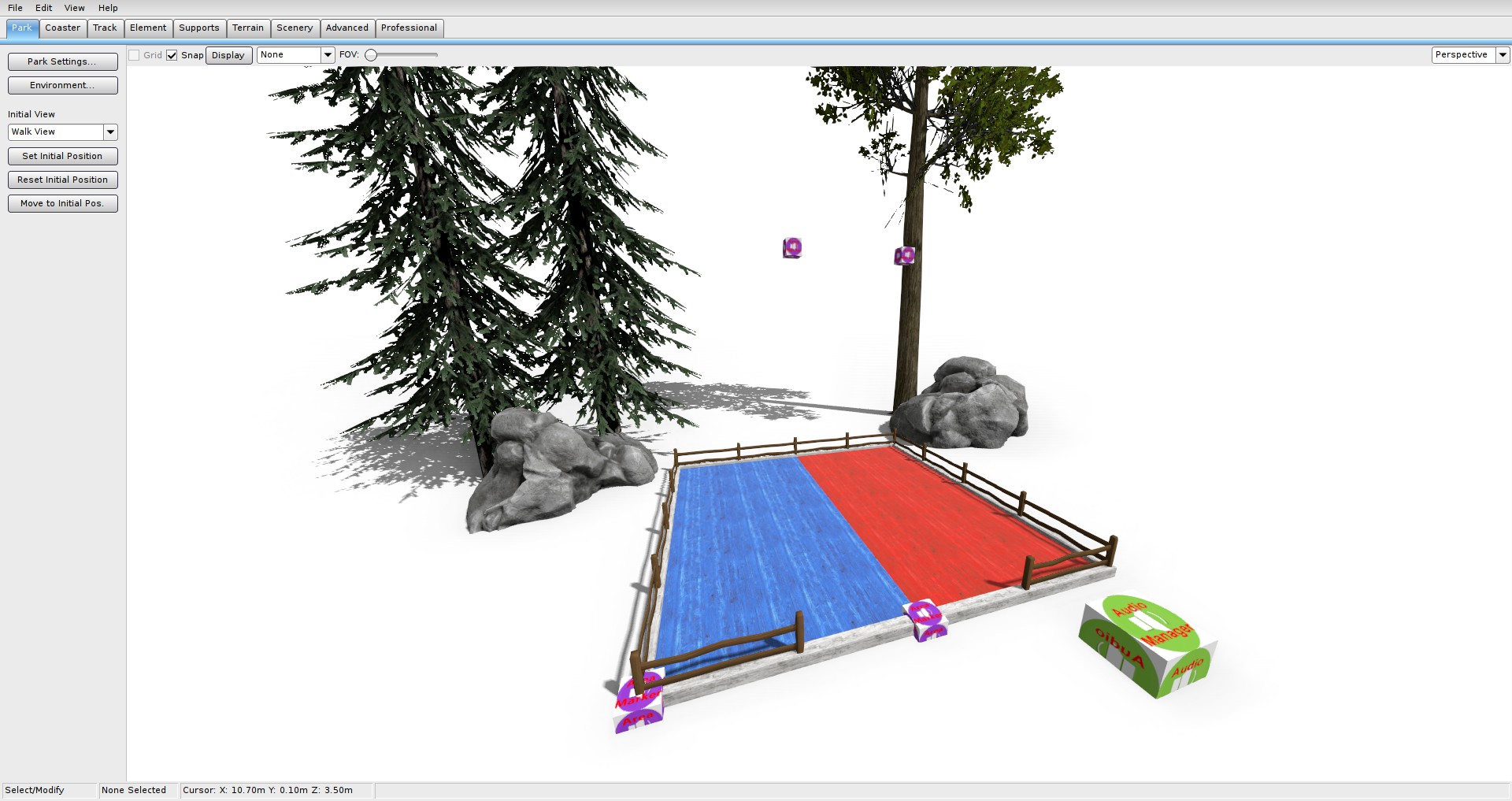Switch to the Scenery tab
1512x801 pixels.
pos(295,28)
